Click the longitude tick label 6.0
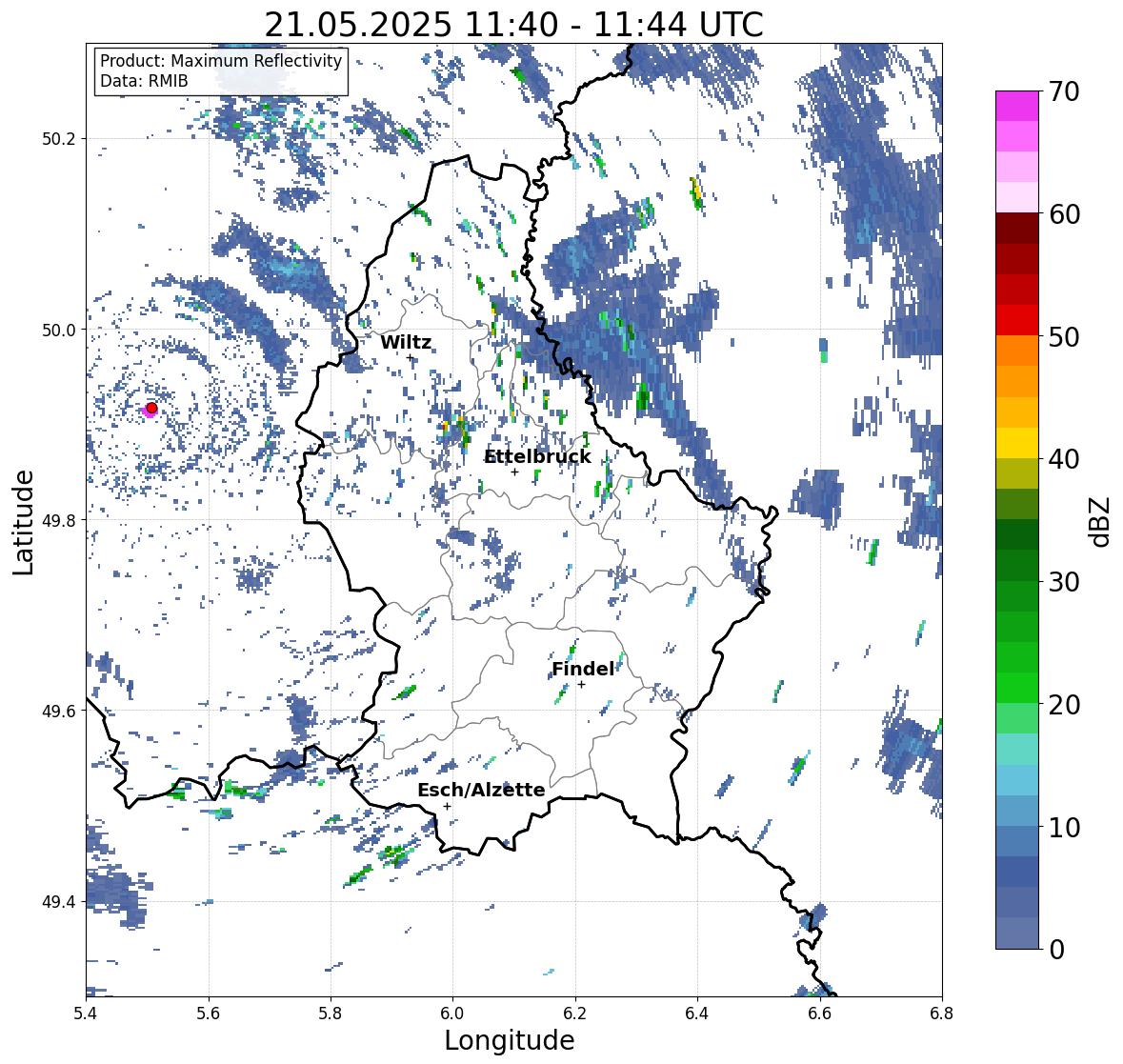Image resolution: width=1123 pixels, height=1064 pixels. click(x=452, y=1013)
